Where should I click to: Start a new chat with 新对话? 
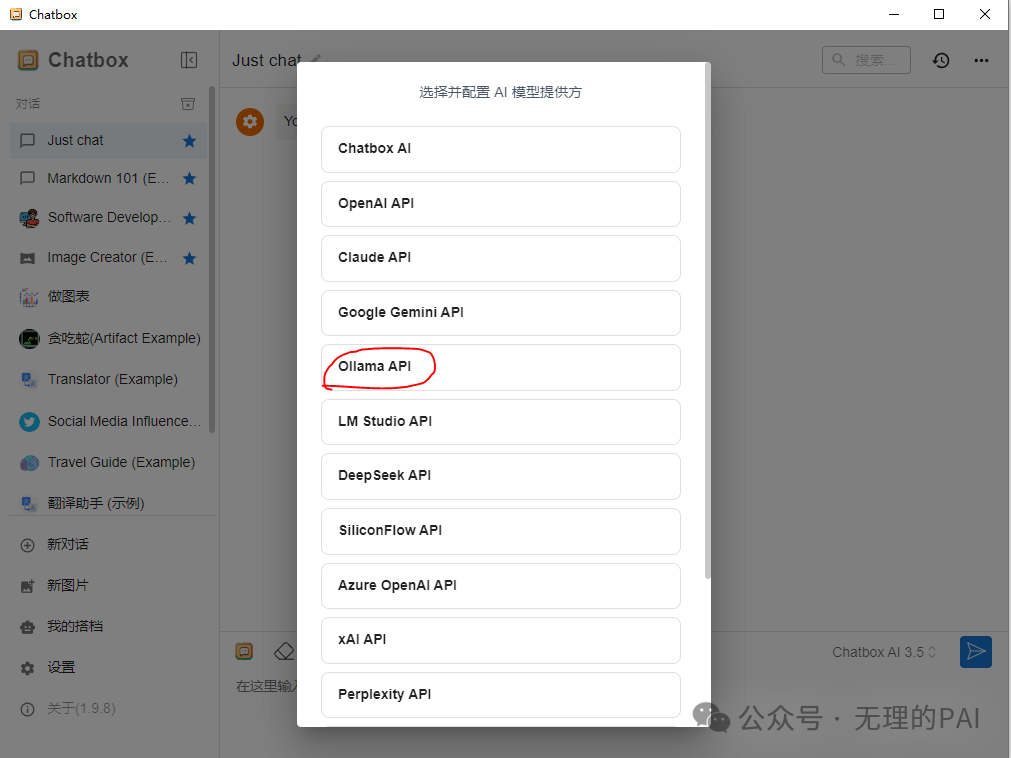point(110,545)
